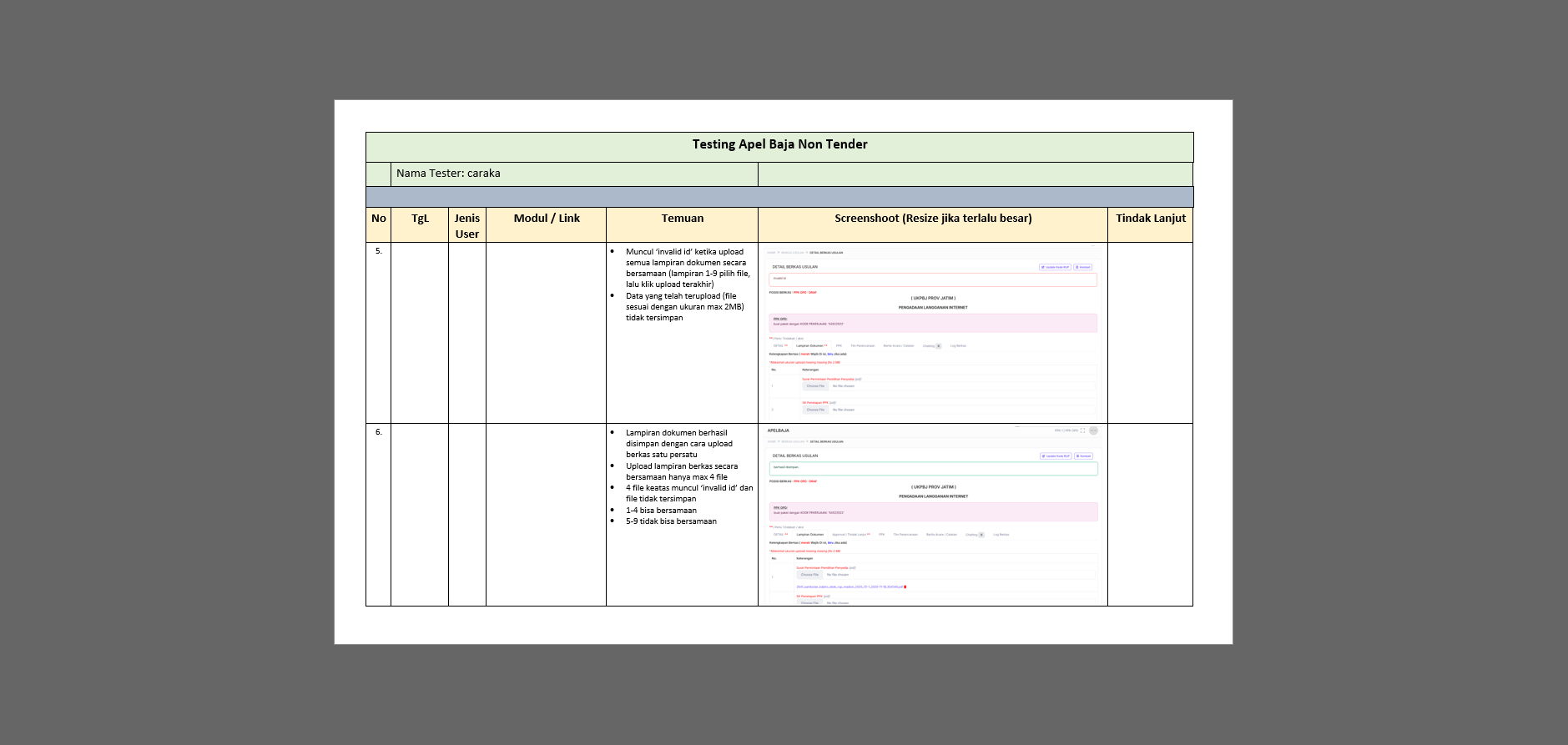
Task: Click the fullscreen icon in row 6 screenshot
Action: (x=1082, y=430)
